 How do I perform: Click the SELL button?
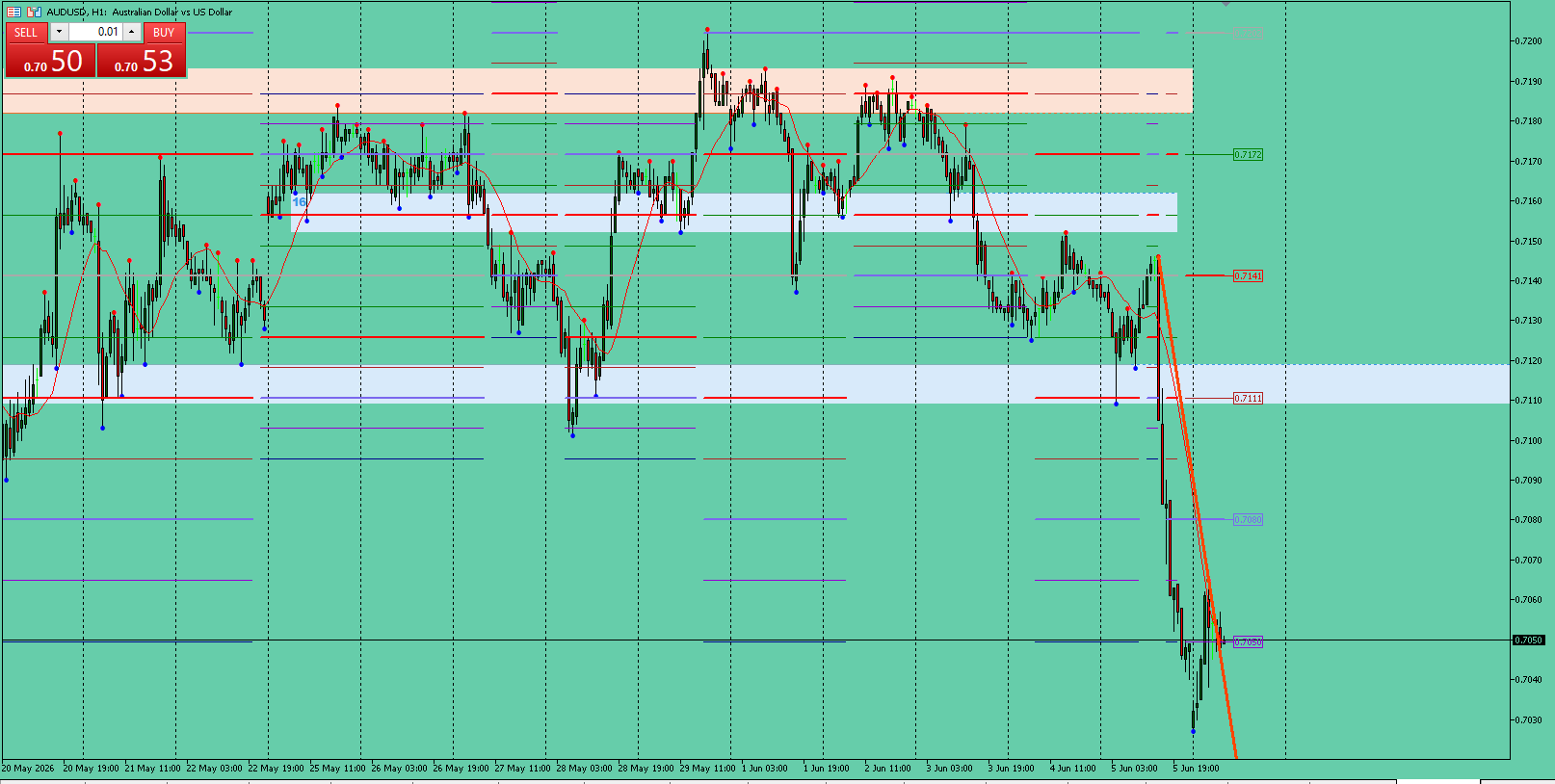tap(26, 33)
